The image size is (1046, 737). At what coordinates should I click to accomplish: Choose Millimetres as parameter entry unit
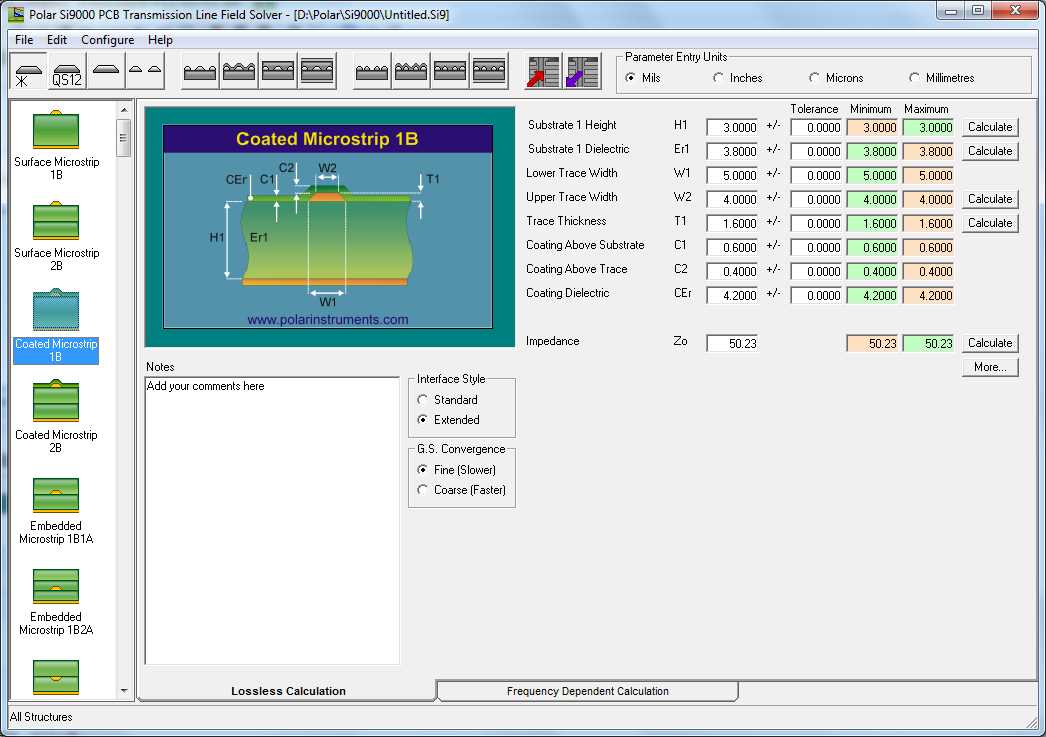[941, 78]
